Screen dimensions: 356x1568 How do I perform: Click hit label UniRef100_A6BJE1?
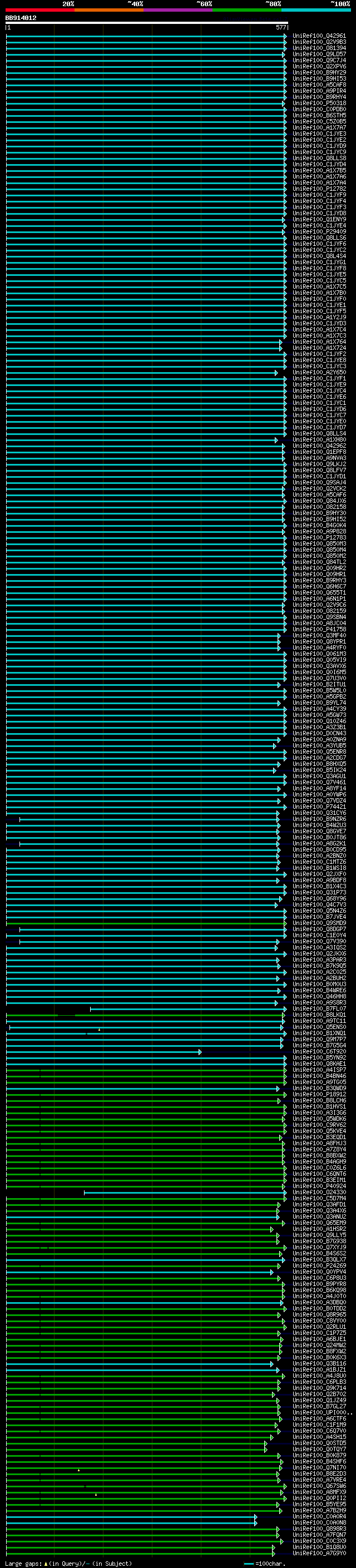[319, 1339]
